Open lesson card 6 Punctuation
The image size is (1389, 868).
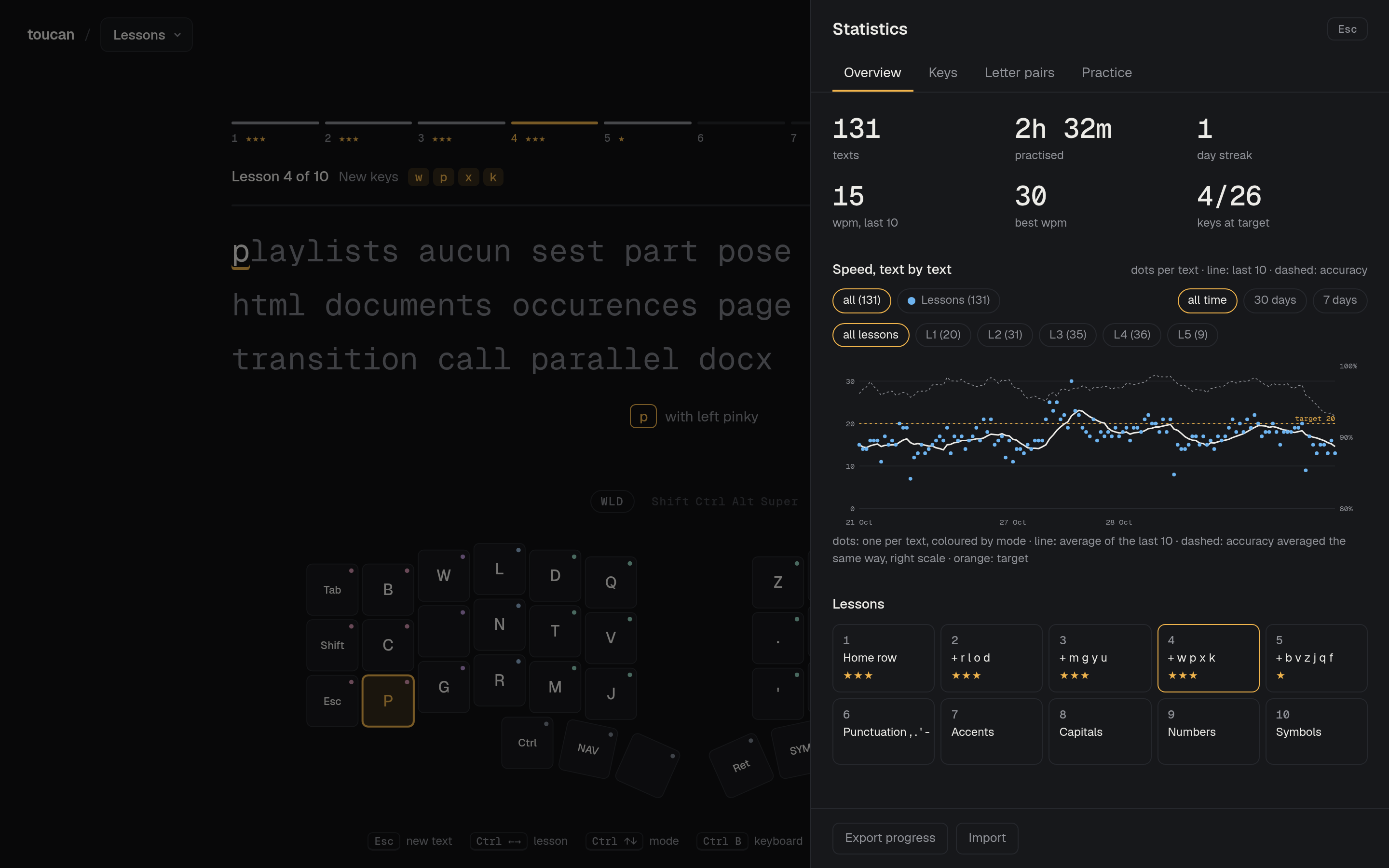883,732
